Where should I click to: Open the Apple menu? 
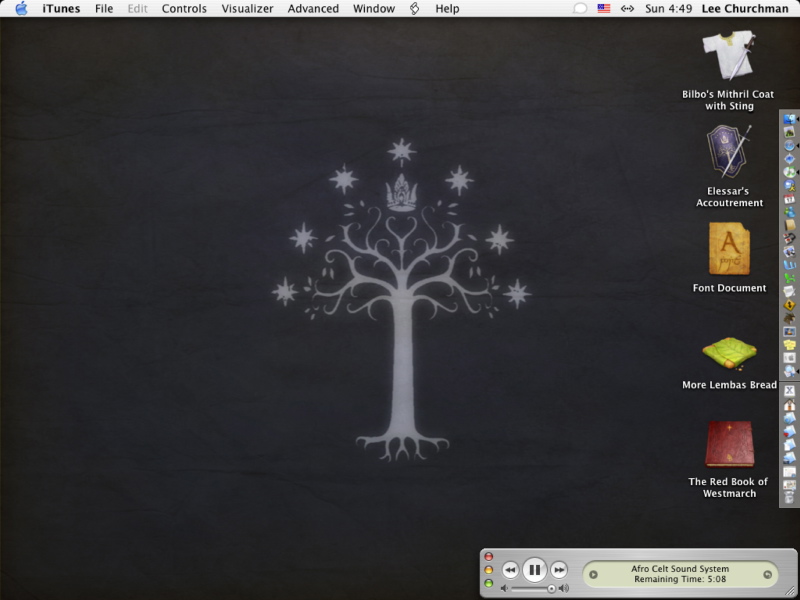21,8
